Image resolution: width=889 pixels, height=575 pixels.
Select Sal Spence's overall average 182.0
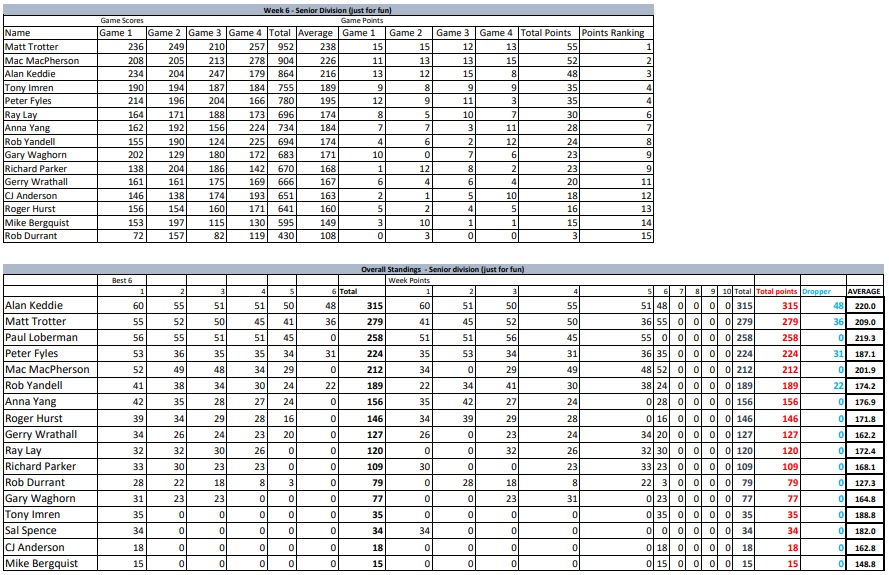coord(865,531)
